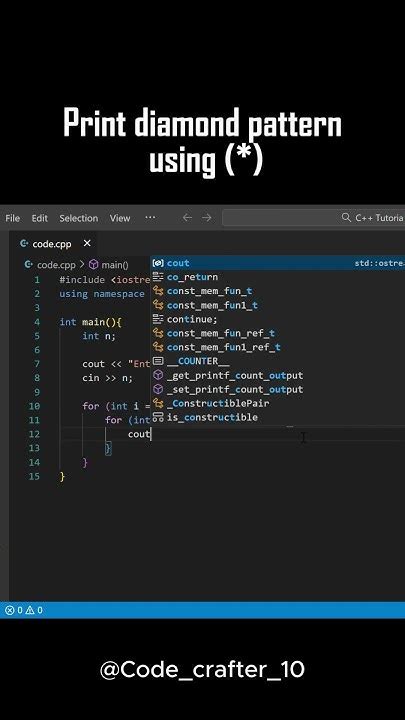Open the File menu
The width and height of the screenshot is (405, 720).
click(12, 218)
